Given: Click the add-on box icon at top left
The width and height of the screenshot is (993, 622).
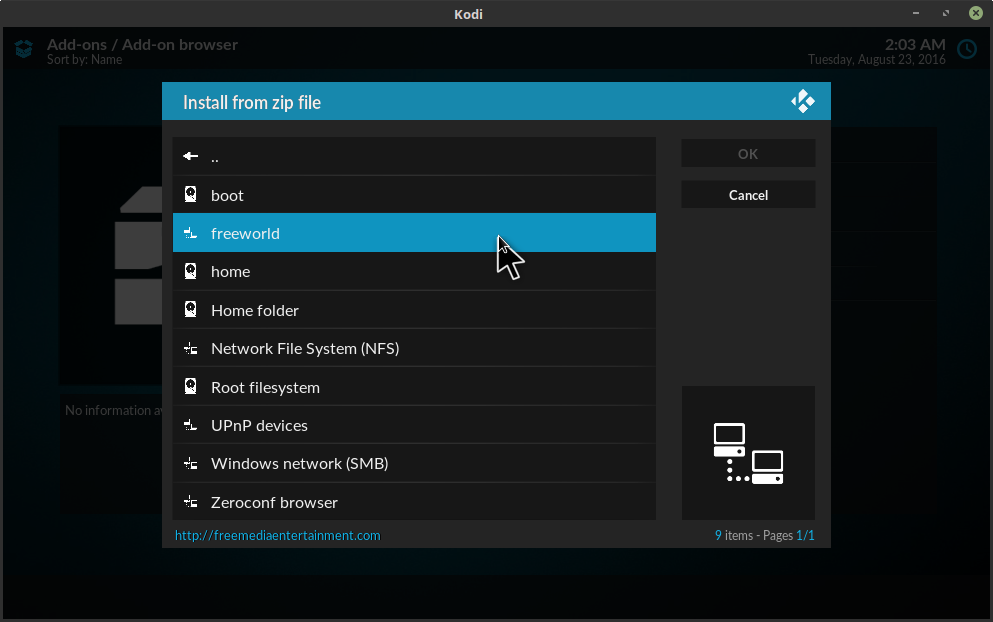Looking at the screenshot, I should [x=24, y=49].
